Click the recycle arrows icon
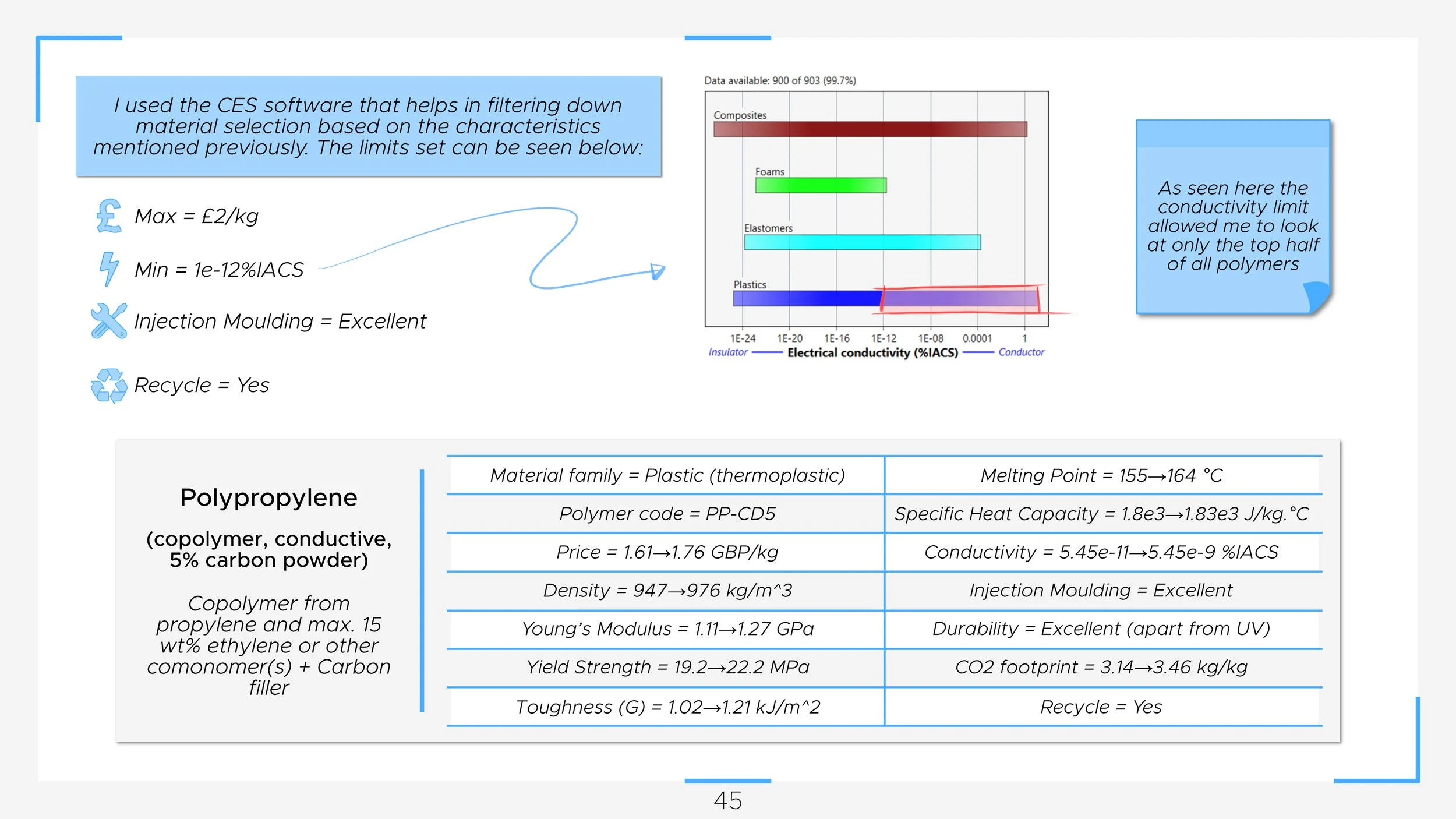This screenshot has height=819, width=1456. 109,385
